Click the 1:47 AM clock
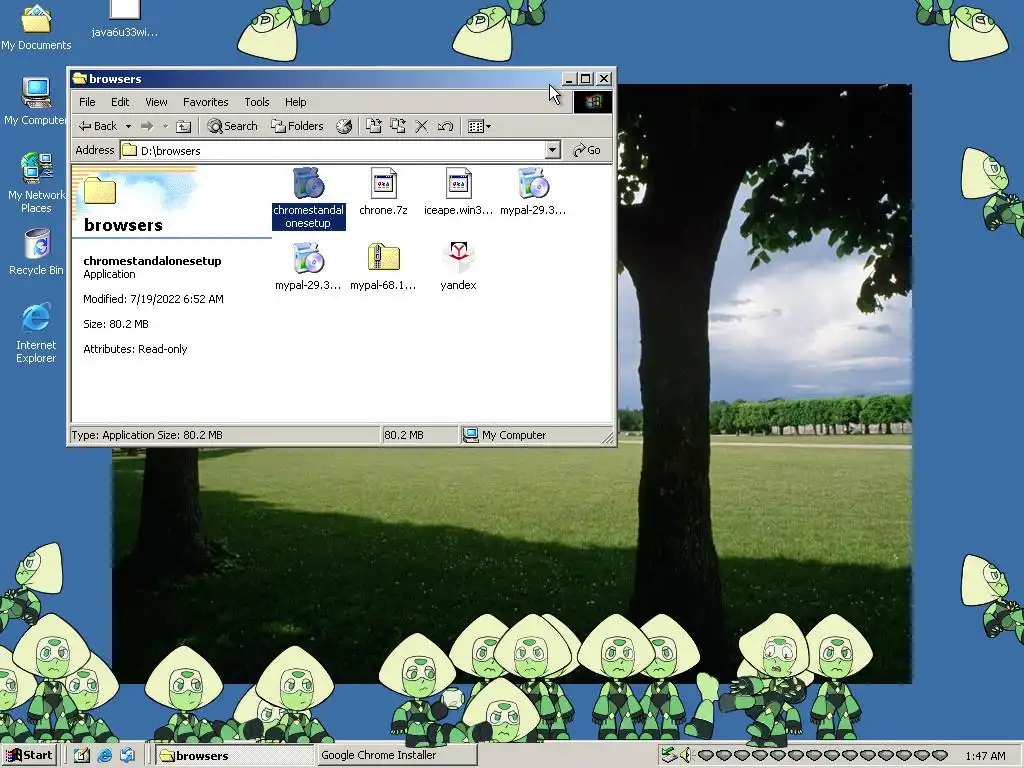The image size is (1024, 768). 985,756
